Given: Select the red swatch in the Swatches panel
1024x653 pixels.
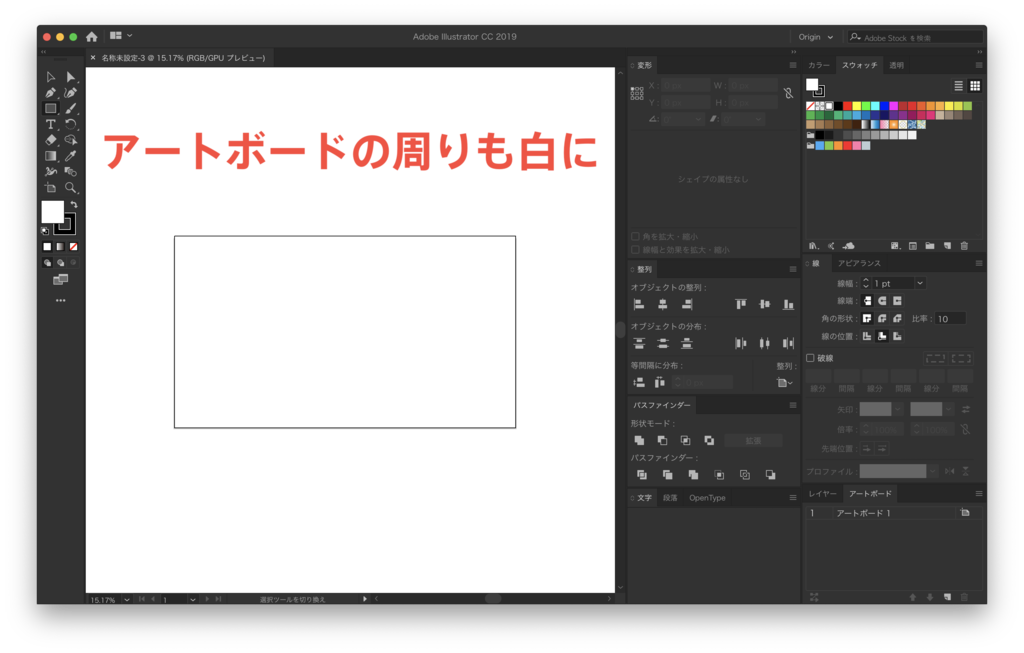Looking at the screenshot, I should tap(847, 104).
